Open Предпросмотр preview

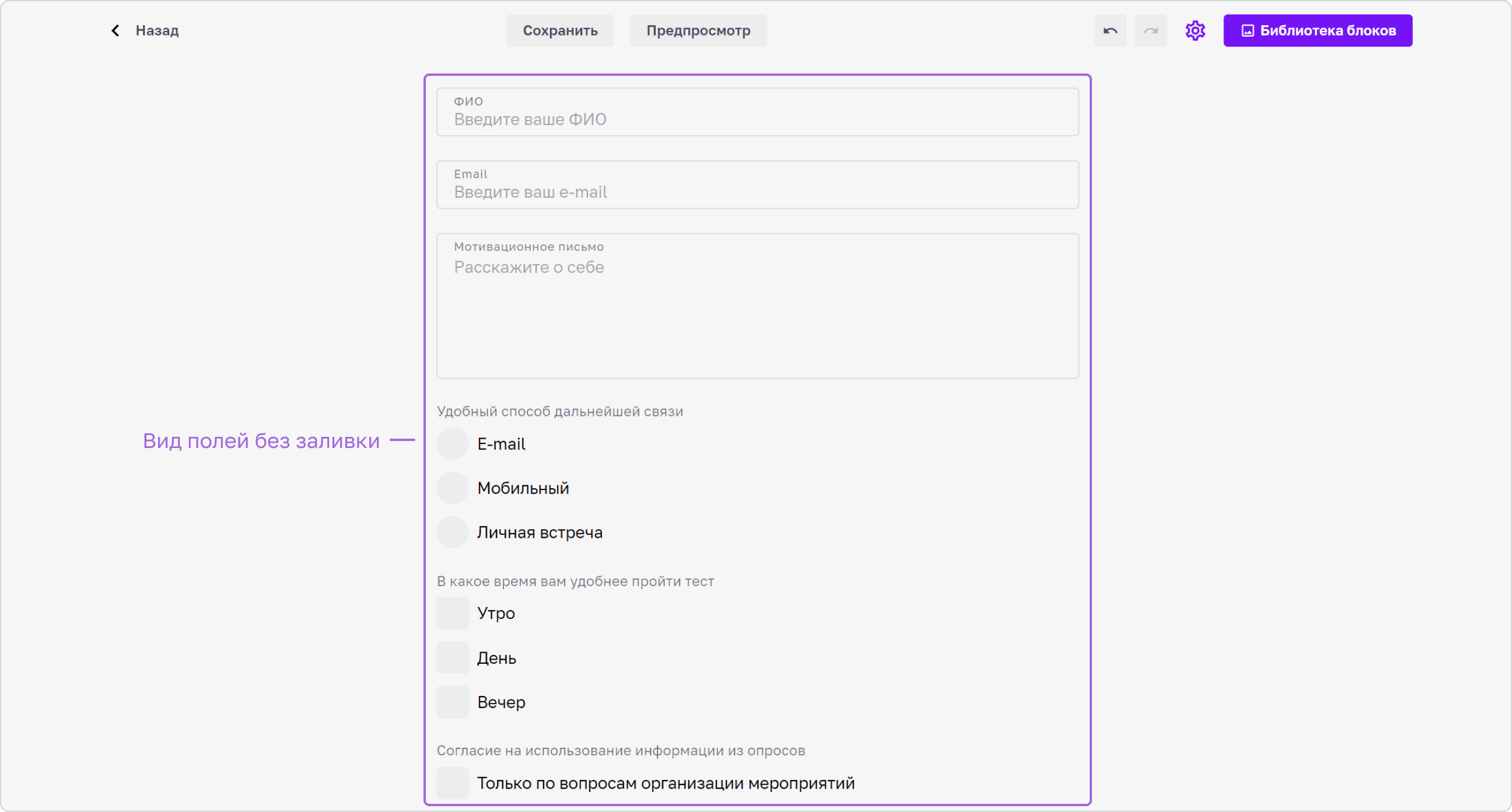(x=698, y=30)
